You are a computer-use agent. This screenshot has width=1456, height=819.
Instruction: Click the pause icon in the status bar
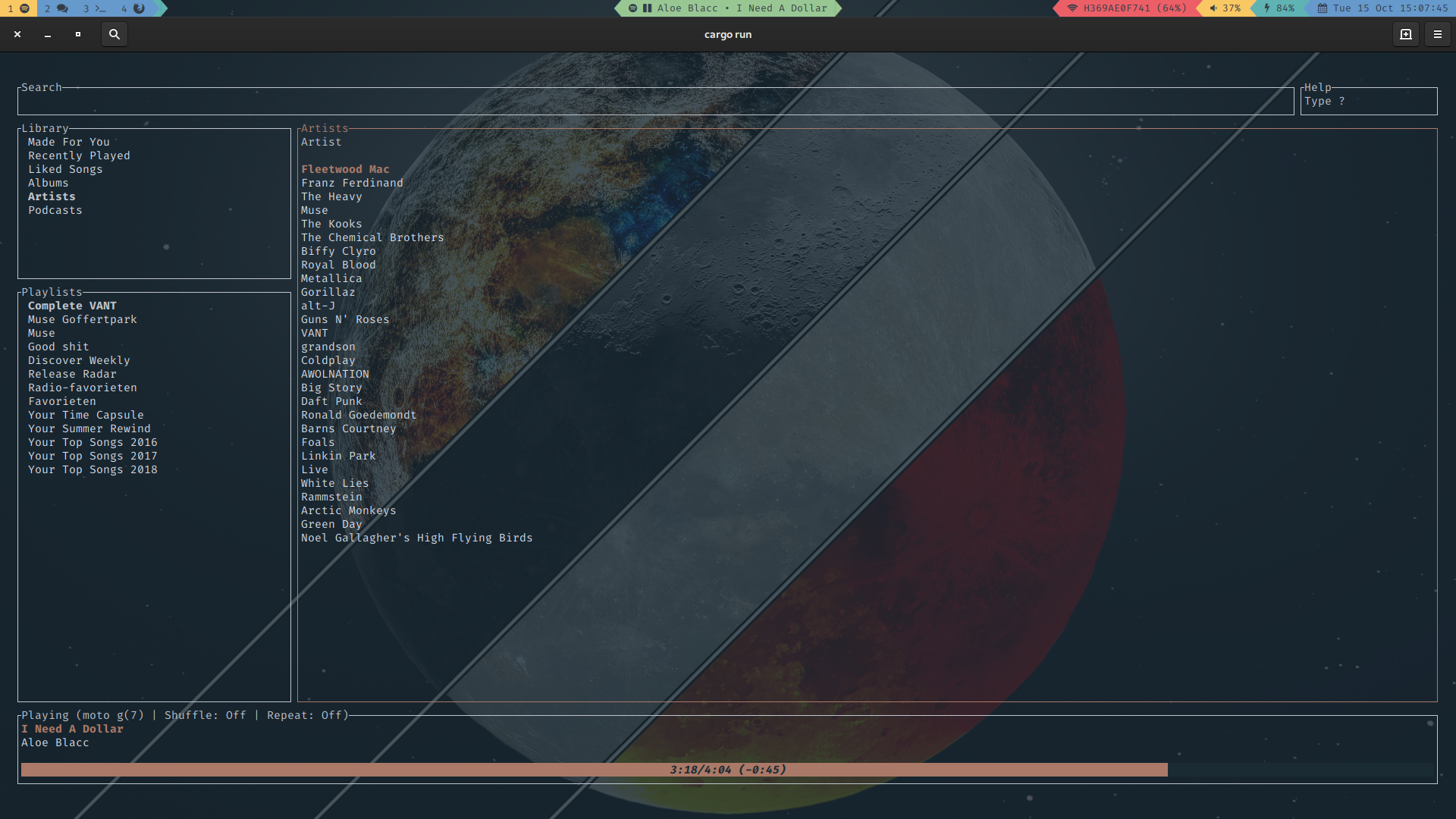(647, 8)
